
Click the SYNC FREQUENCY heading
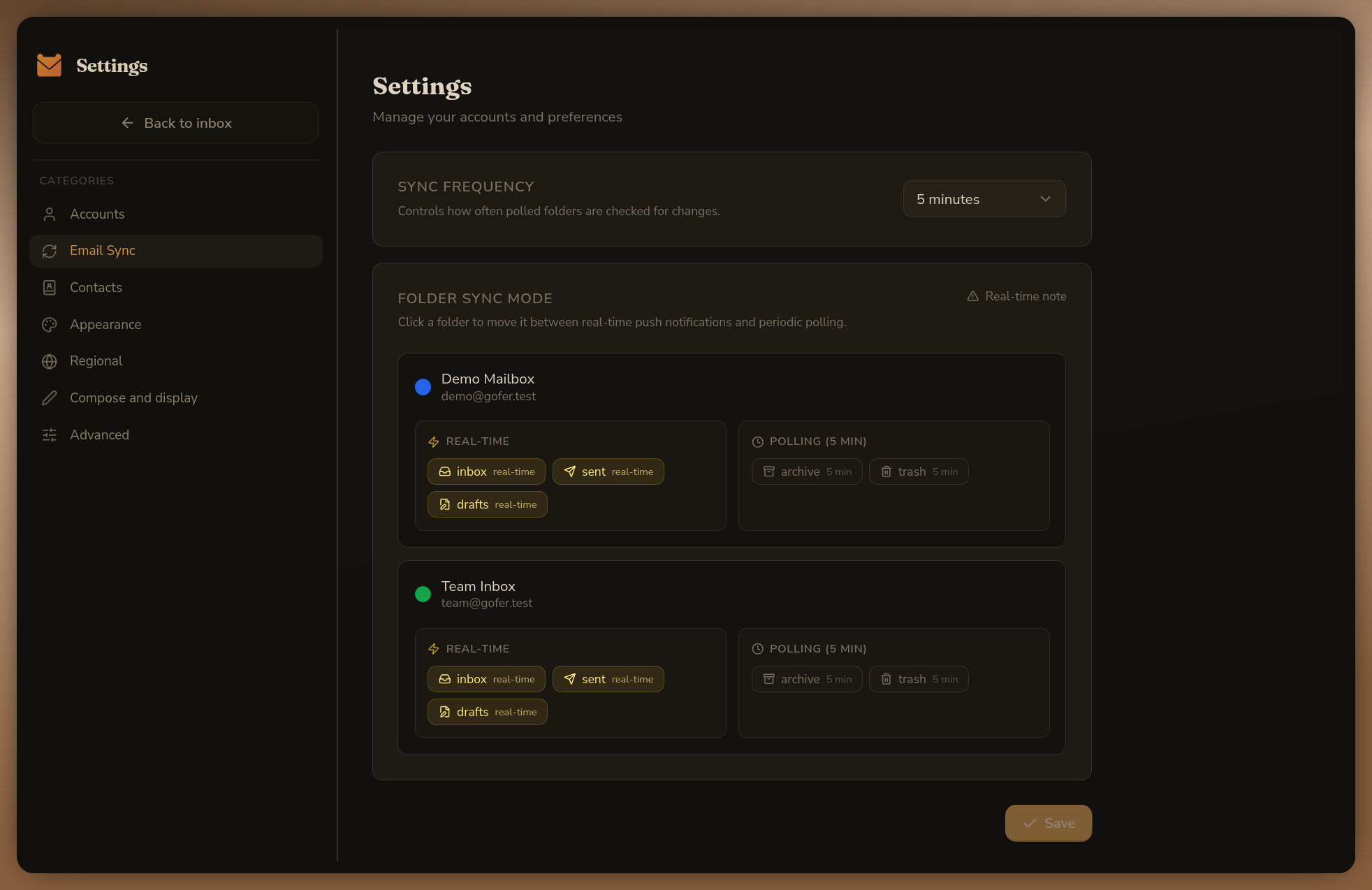coord(466,187)
